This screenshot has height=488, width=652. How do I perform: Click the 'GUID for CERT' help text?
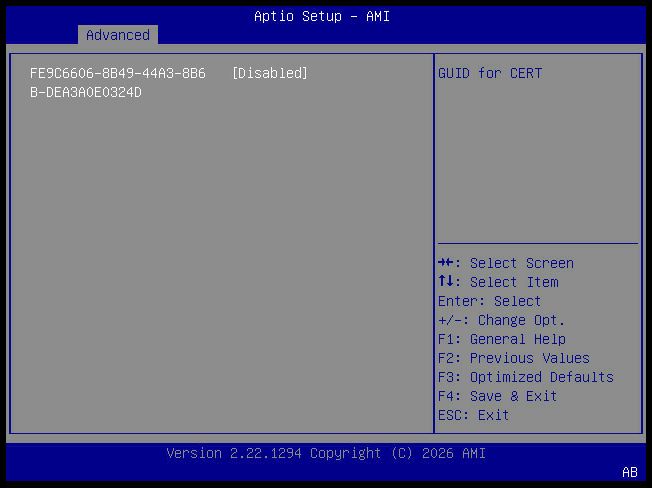[x=490, y=73]
